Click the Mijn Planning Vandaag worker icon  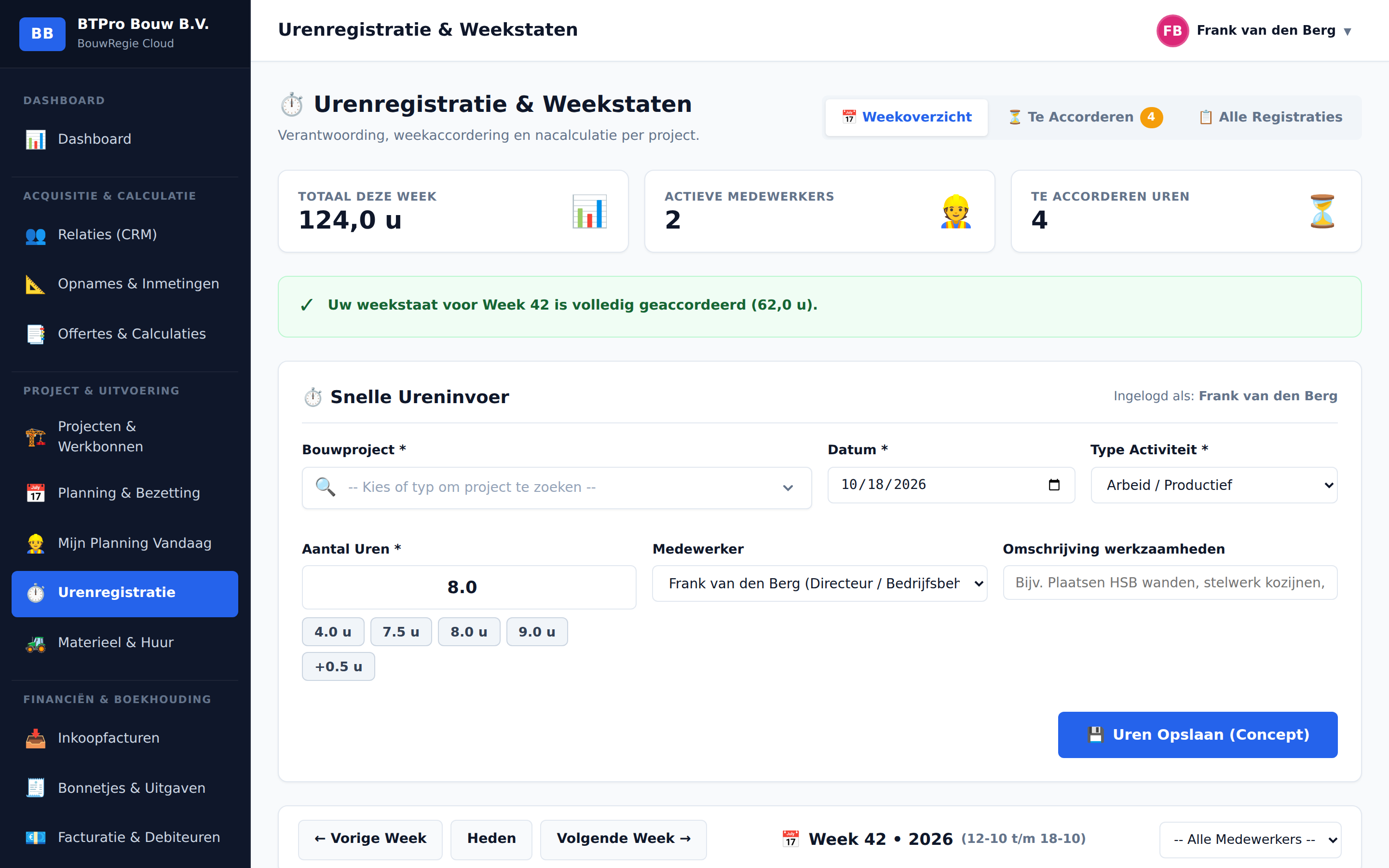coord(36,543)
